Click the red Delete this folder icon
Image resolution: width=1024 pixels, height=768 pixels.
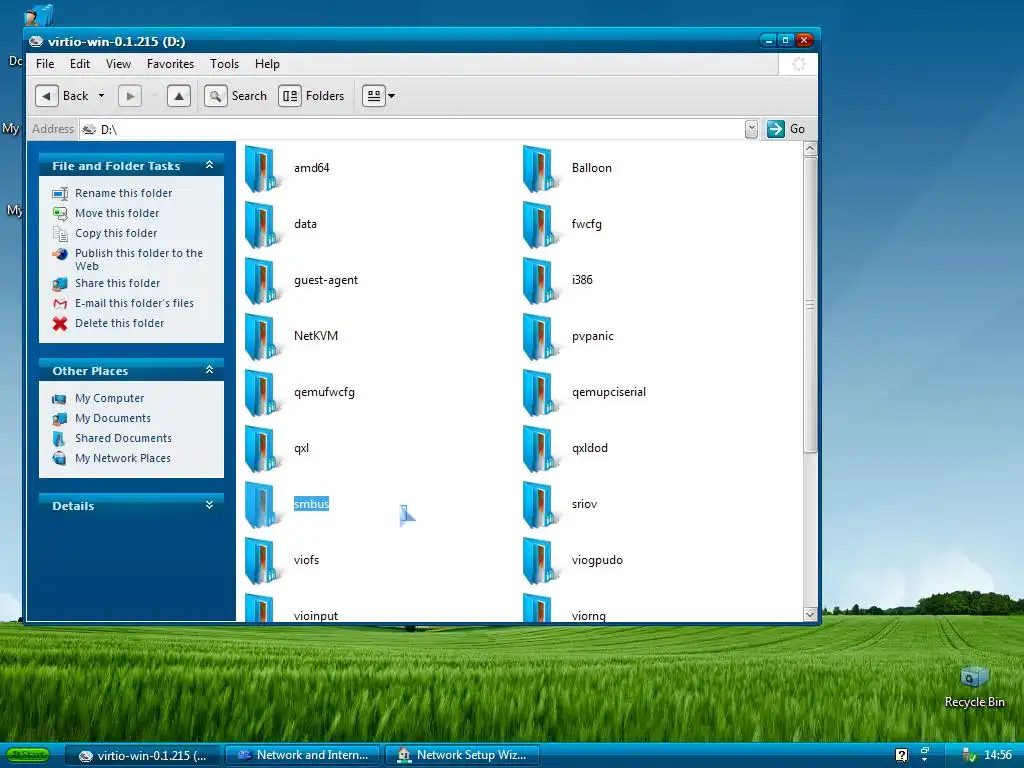point(60,323)
